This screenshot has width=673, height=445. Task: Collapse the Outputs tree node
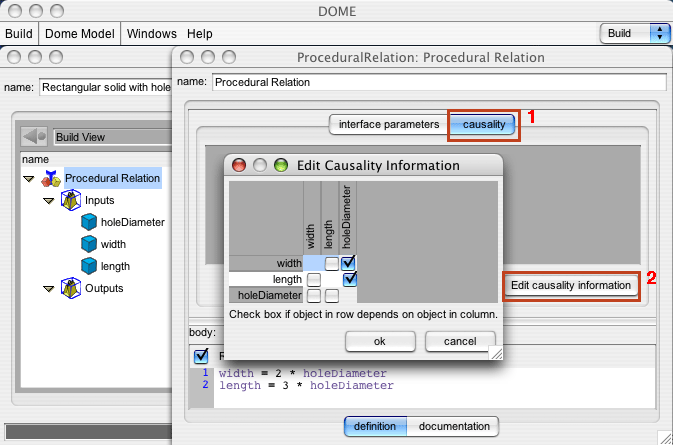(49, 289)
